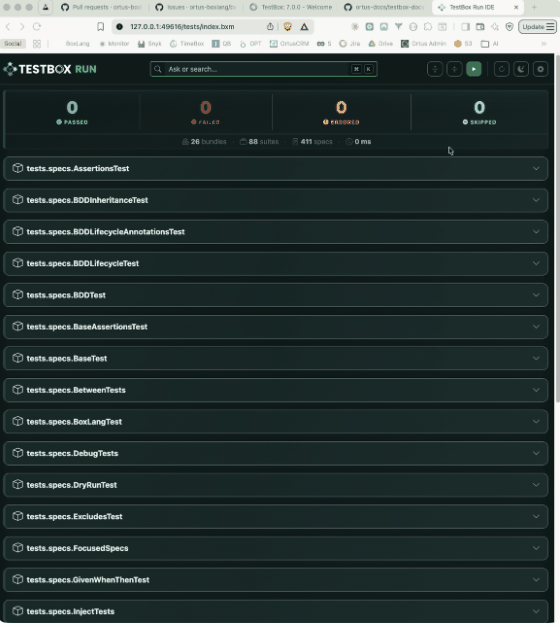This screenshot has width=560, height=626.
Task: Select tests.specs.InjectTests bundle name
Action: [x=70, y=611]
